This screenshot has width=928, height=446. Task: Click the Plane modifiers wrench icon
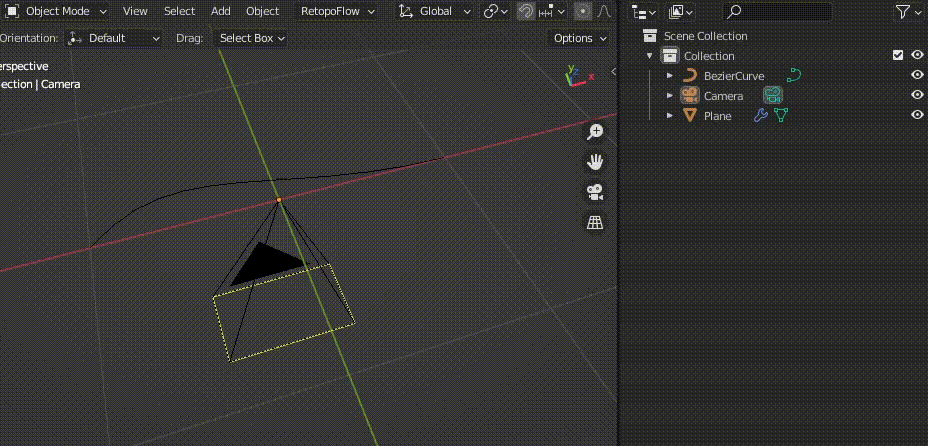pyautogui.click(x=760, y=116)
